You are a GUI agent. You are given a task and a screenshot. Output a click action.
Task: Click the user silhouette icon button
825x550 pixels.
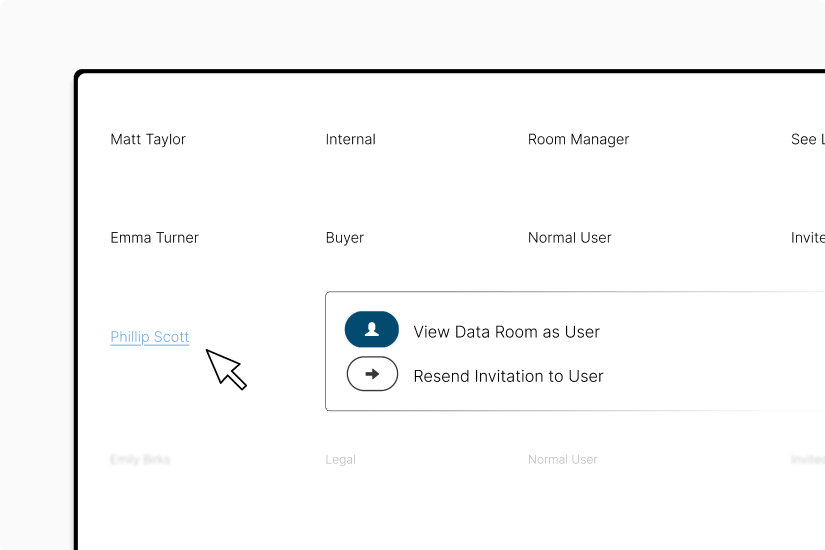pyautogui.click(x=371, y=329)
